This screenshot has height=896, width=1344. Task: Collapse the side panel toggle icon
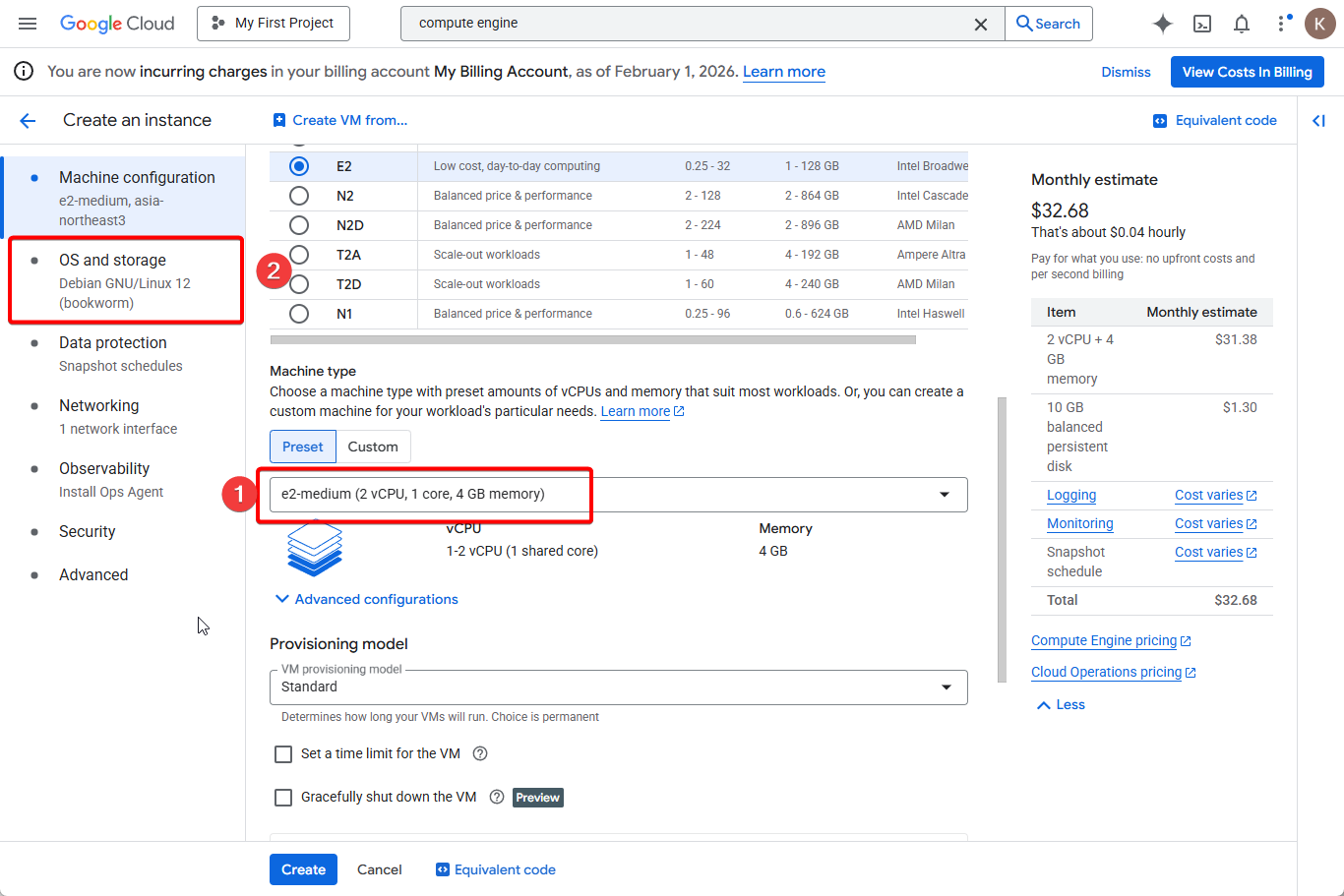(1319, 121)
